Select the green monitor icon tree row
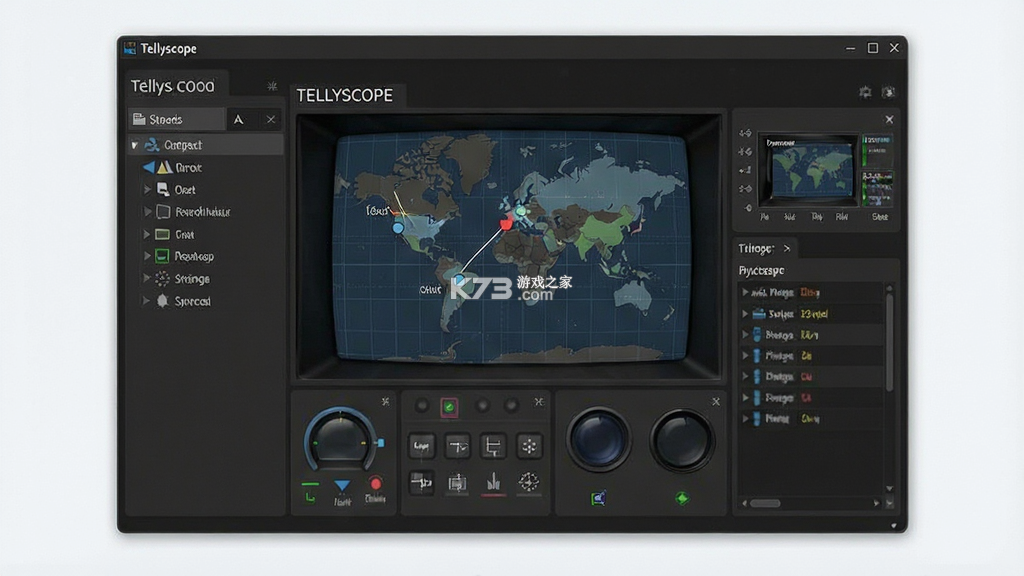Image resolution: width=1024 pixels, height=576 pixels. point(205,257)
